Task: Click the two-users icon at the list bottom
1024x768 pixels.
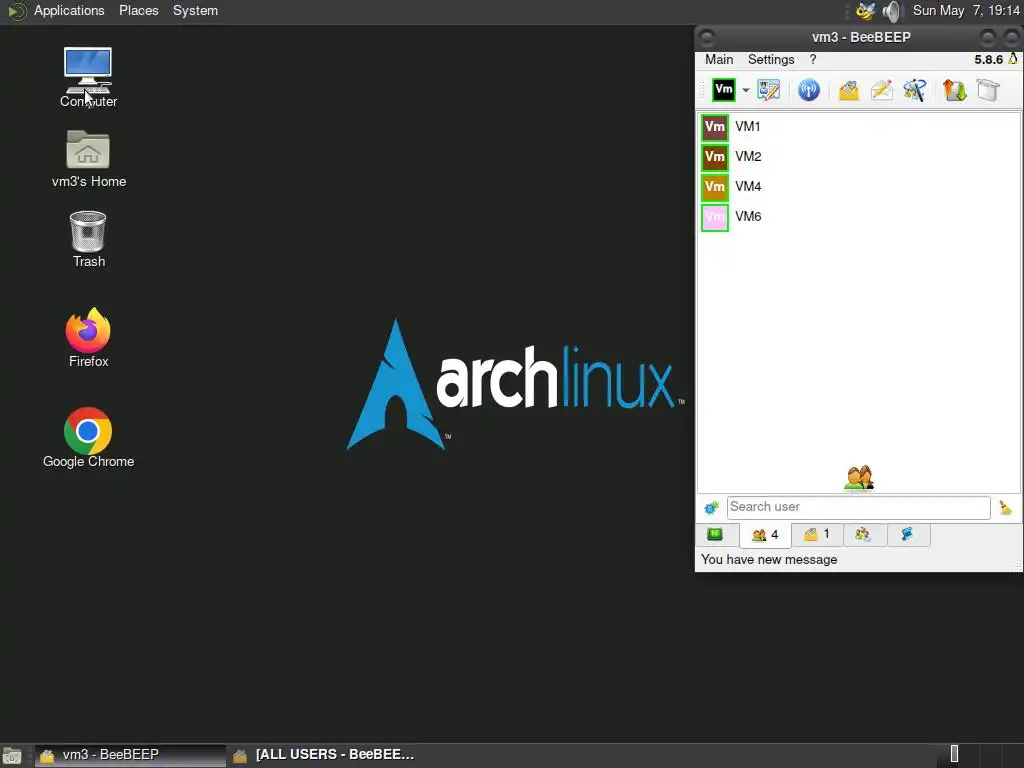Action: (x=859, y=477)
